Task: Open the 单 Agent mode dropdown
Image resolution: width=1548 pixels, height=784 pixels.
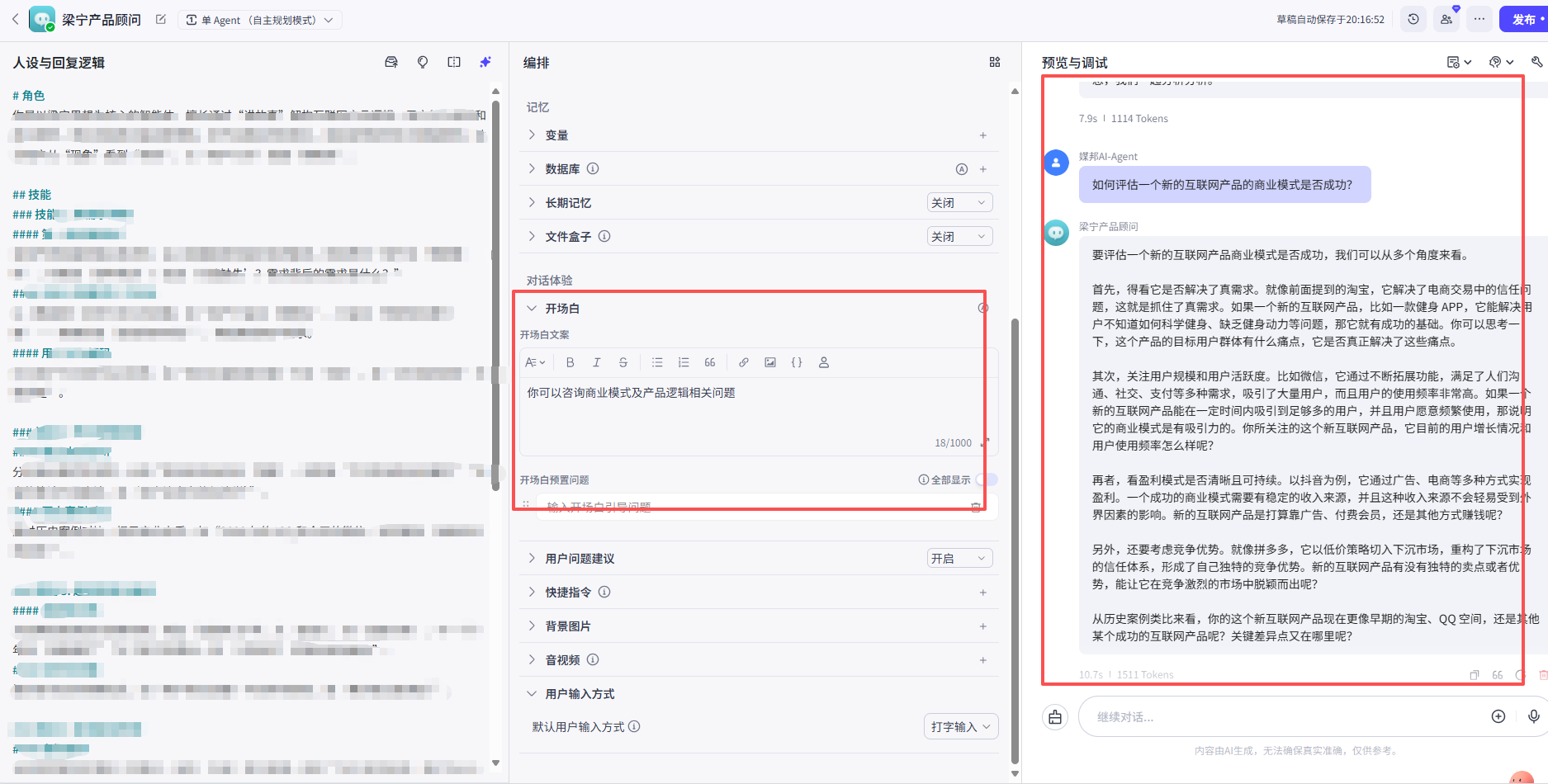Action: [x=260, y=20]
